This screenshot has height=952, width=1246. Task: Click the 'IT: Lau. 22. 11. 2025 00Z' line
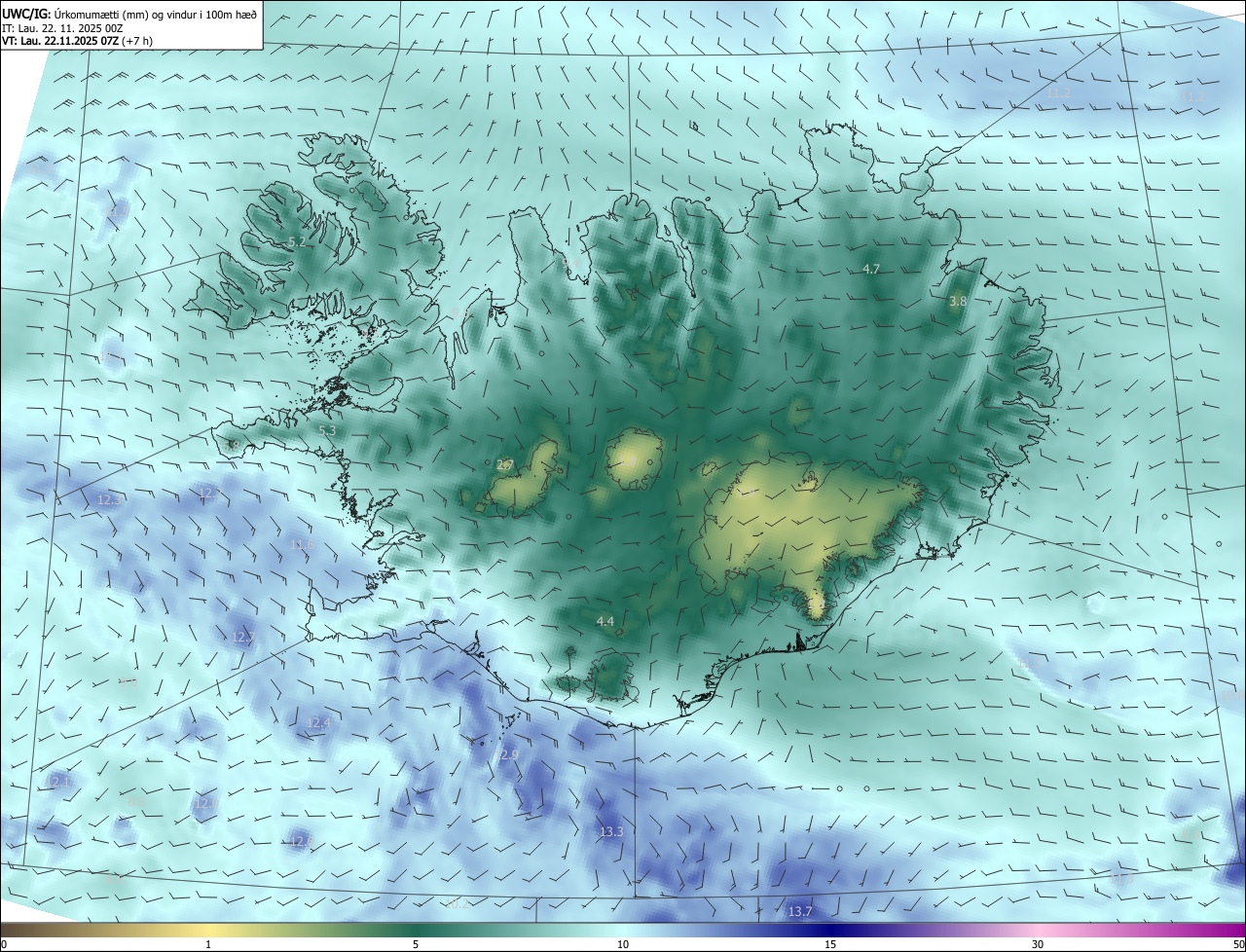(x=61, y=28)
